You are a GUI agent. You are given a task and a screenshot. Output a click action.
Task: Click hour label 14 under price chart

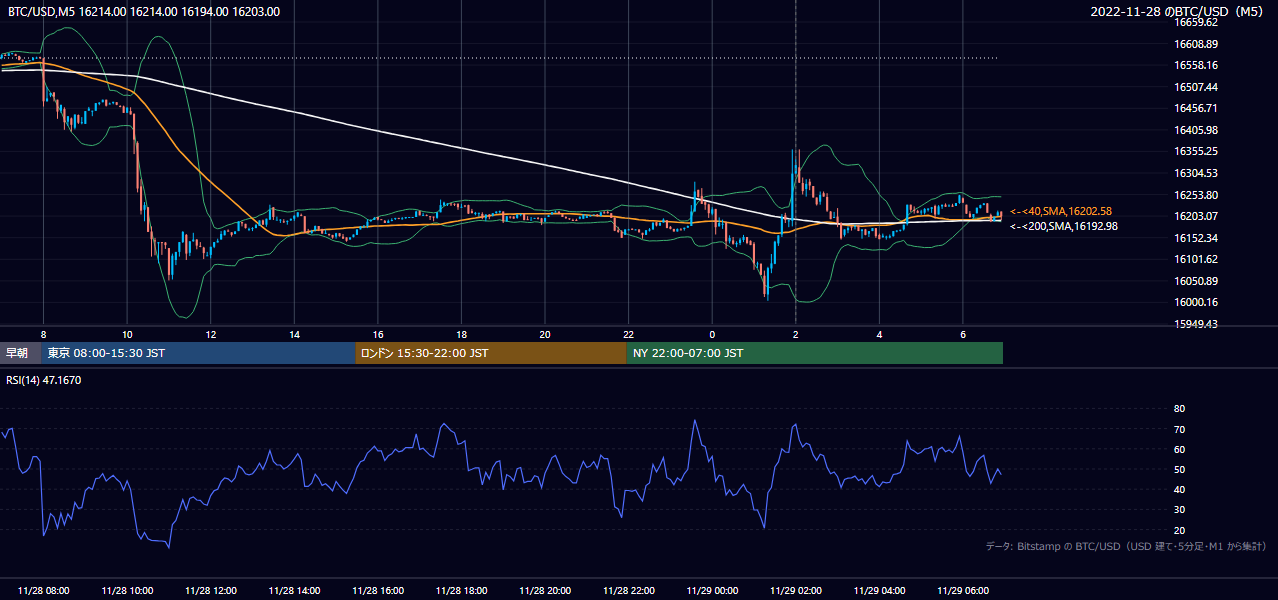click(x=295, y=333)
